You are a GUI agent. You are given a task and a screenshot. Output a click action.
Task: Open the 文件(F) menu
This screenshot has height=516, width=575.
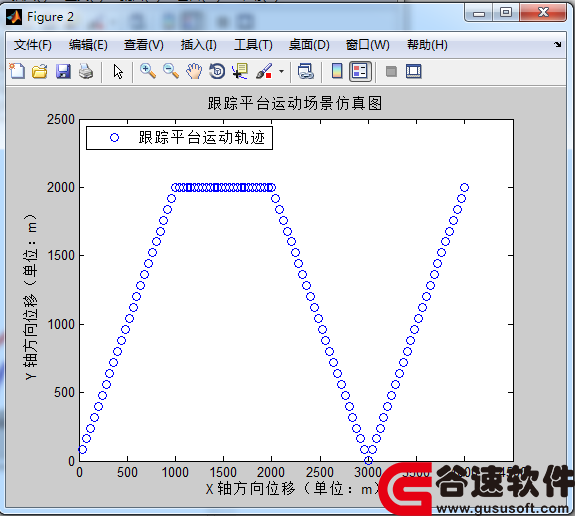click(33, 45)
